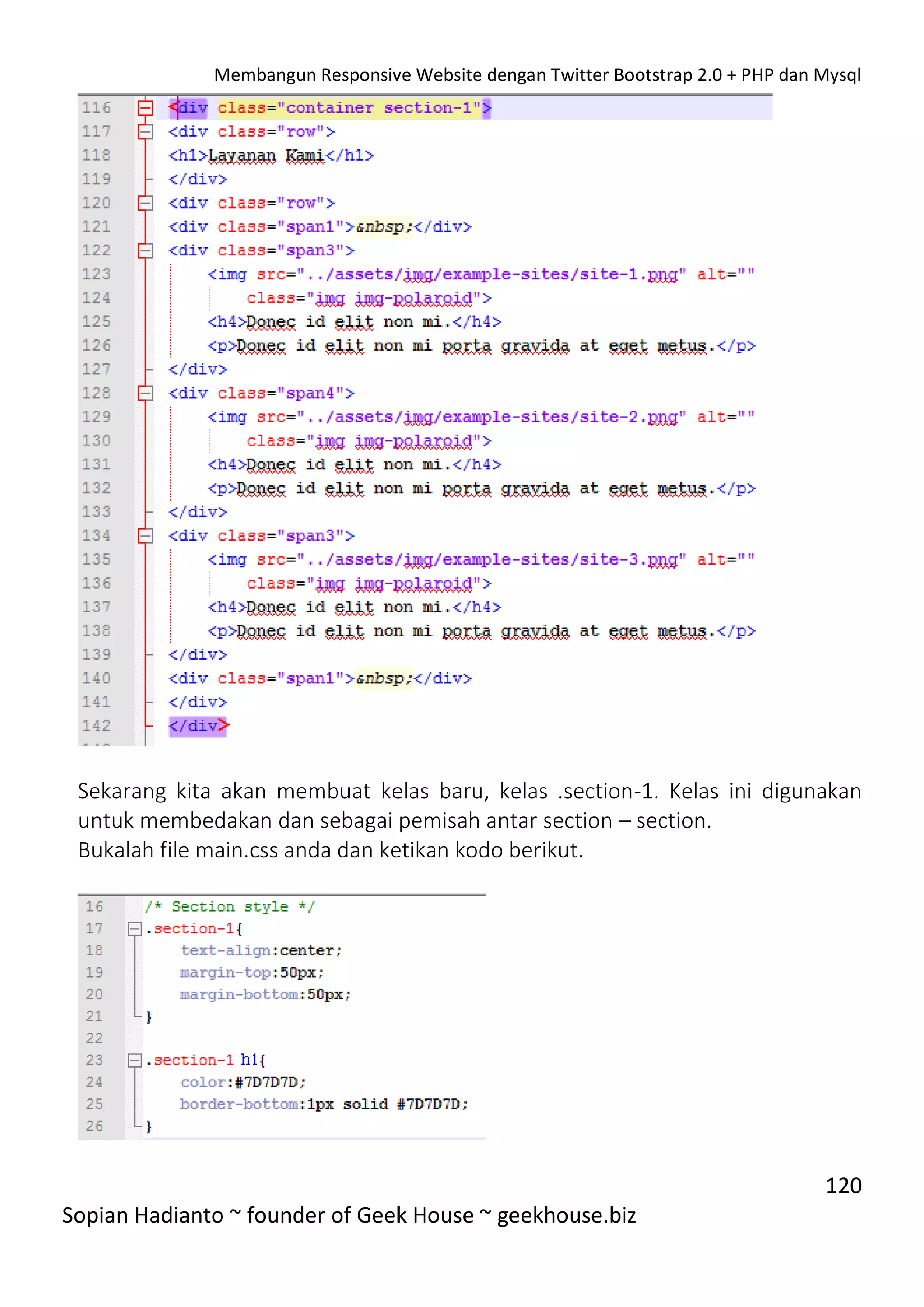The height and width of the screenshot is (1307, 924).
Task: Click h4 text on line 137
Action: [349, 607]
